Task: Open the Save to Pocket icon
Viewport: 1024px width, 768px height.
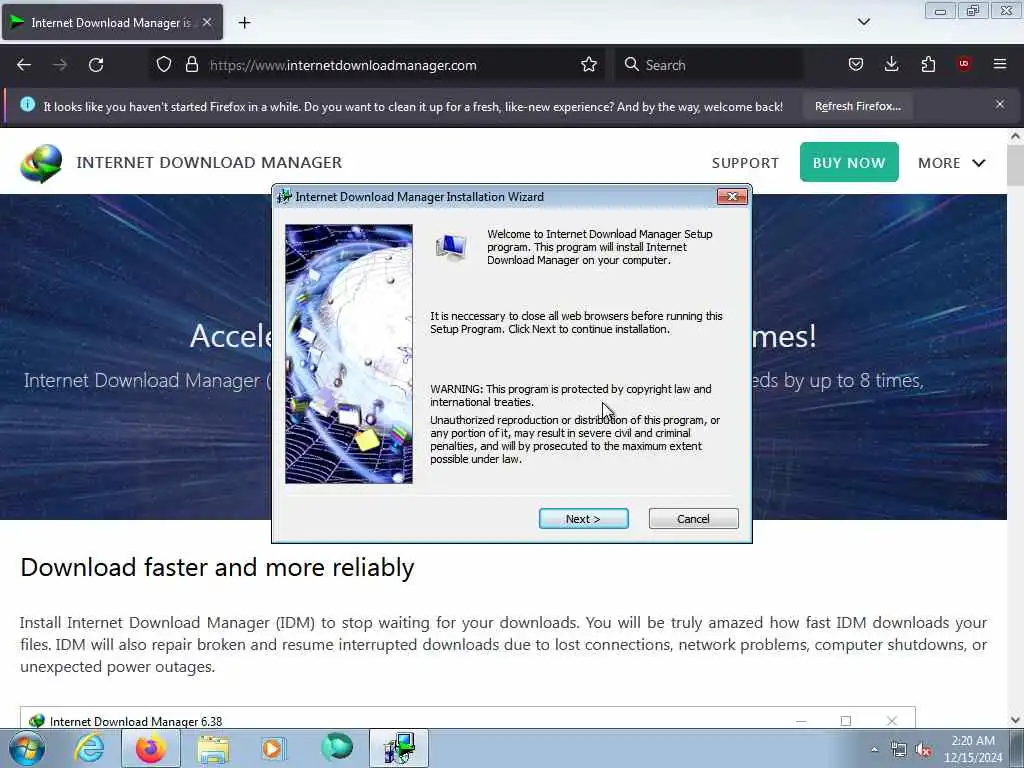Action: pyautogui.click(x=856, y=64)
